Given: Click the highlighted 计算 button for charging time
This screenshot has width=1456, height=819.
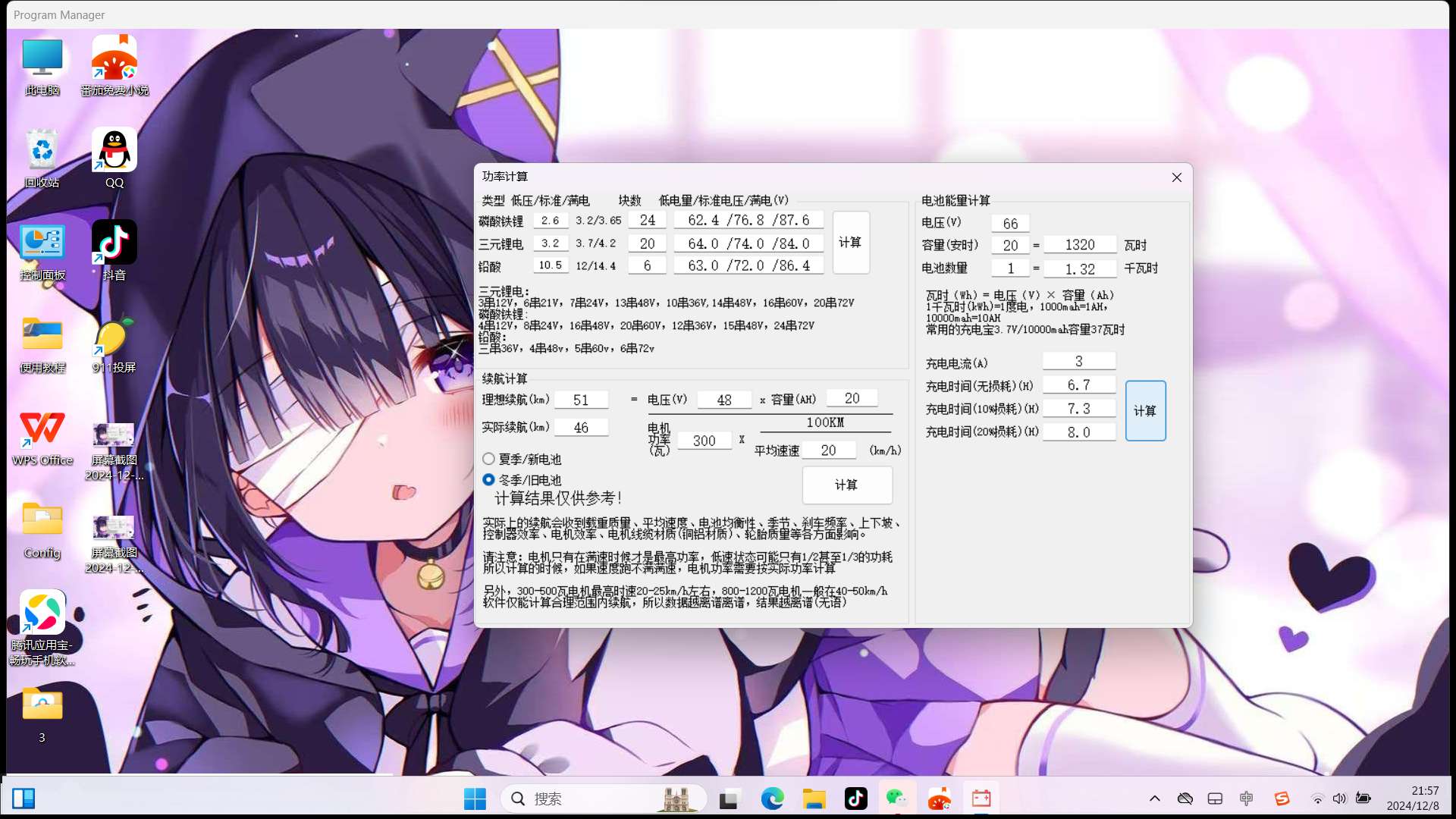Looking at the screenshot, I should pos(1145,411).
